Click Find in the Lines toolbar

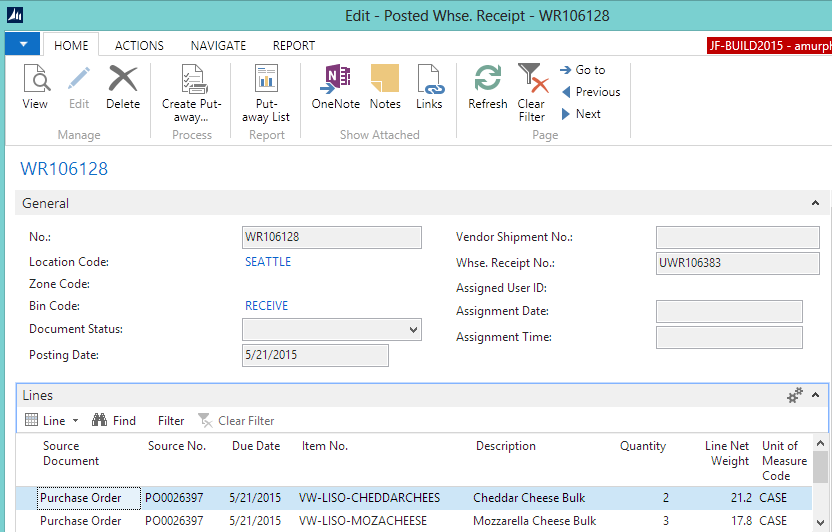[114, 421]
